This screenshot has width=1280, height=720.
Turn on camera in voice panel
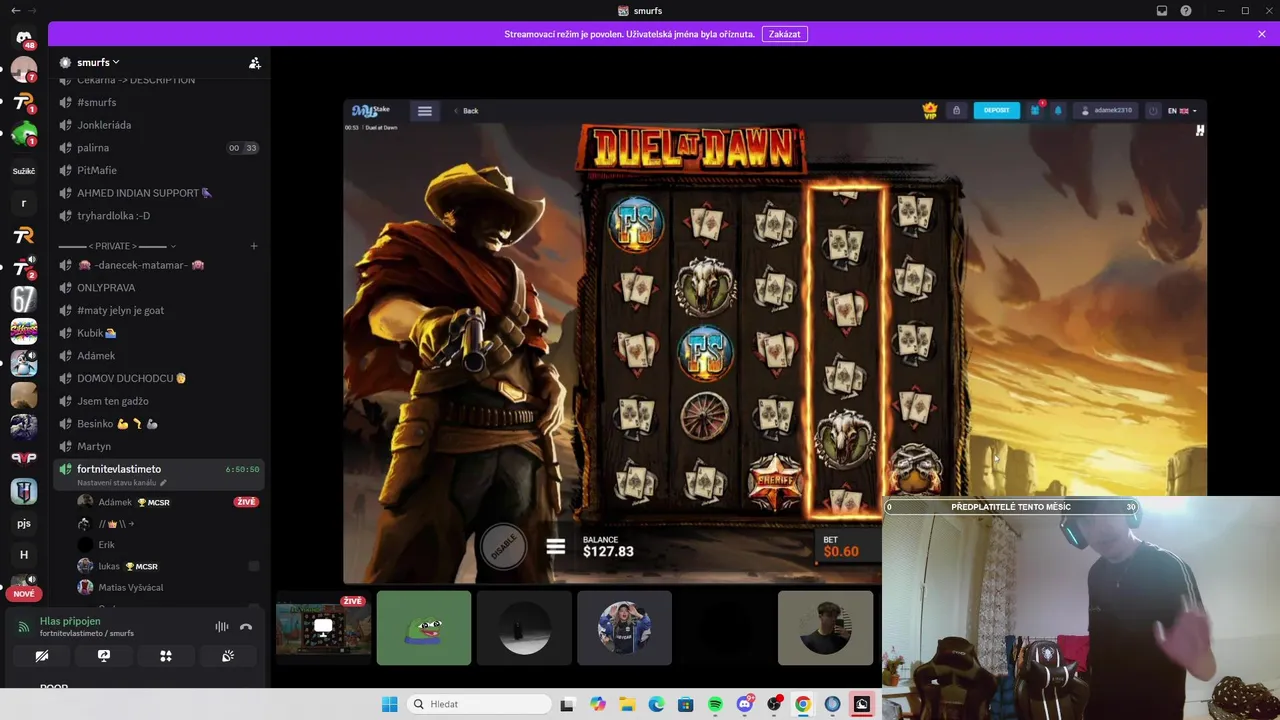(x=41, y=656)
